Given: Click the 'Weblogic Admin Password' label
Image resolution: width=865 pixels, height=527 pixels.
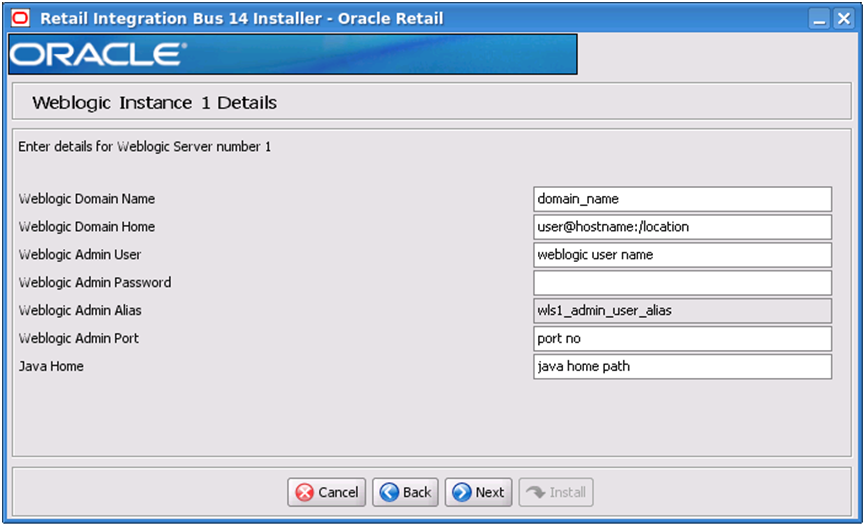Looking at the screenshot, I should click(95, 283).
